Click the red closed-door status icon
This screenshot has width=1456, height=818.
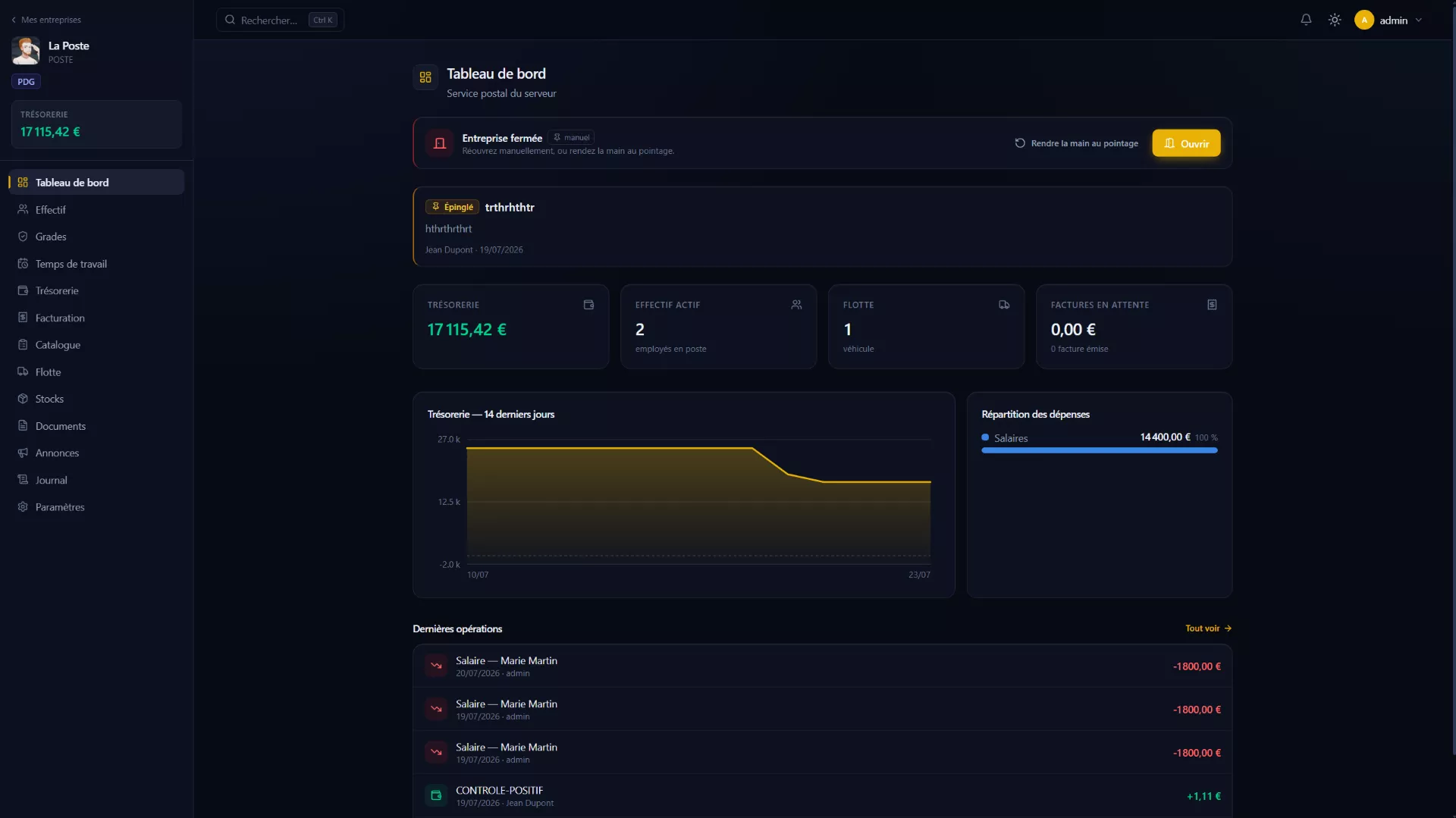(x=440, y=143)
